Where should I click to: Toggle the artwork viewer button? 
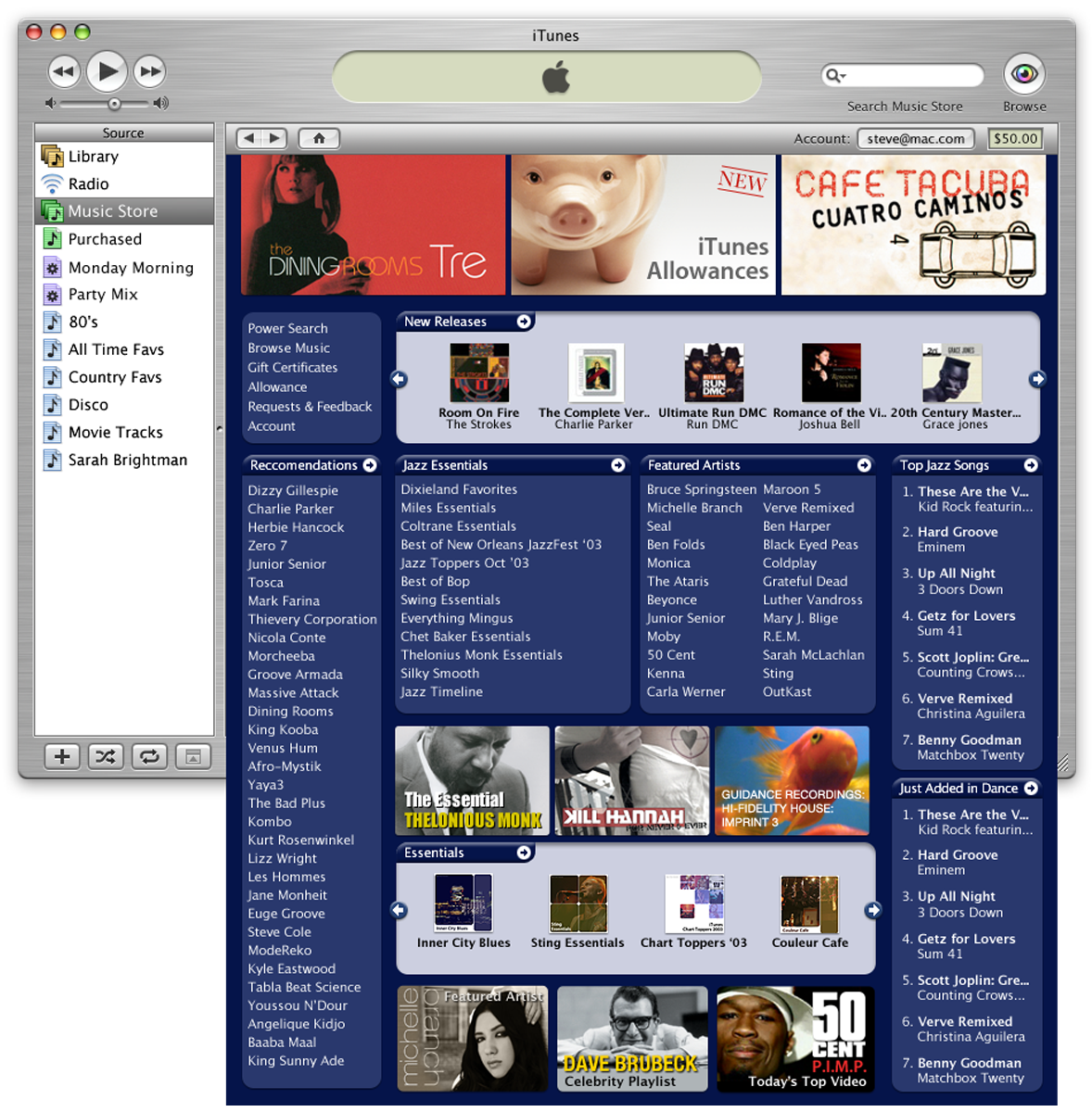[x=193, y=756]
